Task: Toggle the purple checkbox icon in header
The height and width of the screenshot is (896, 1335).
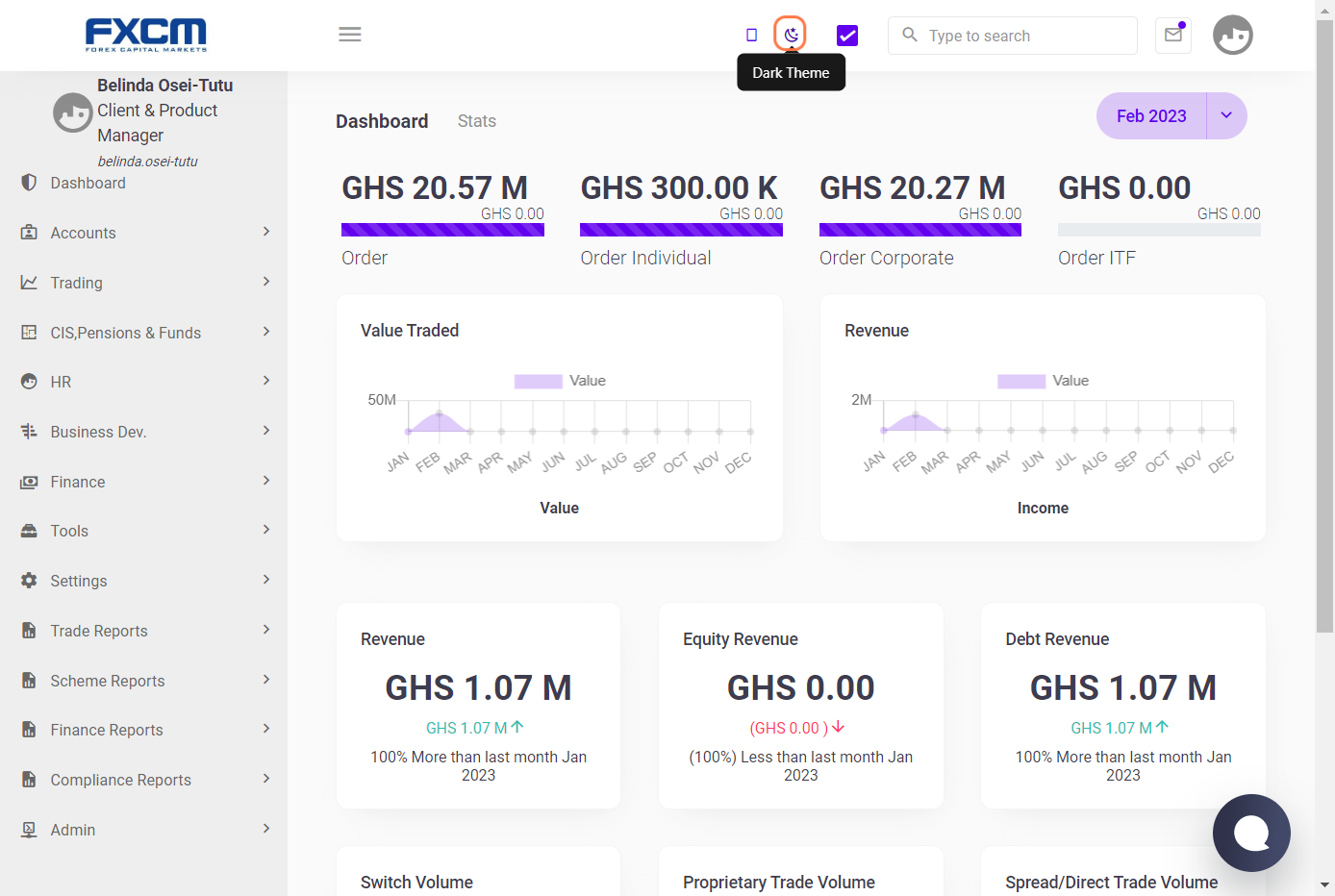Action: tap(847, 36)
